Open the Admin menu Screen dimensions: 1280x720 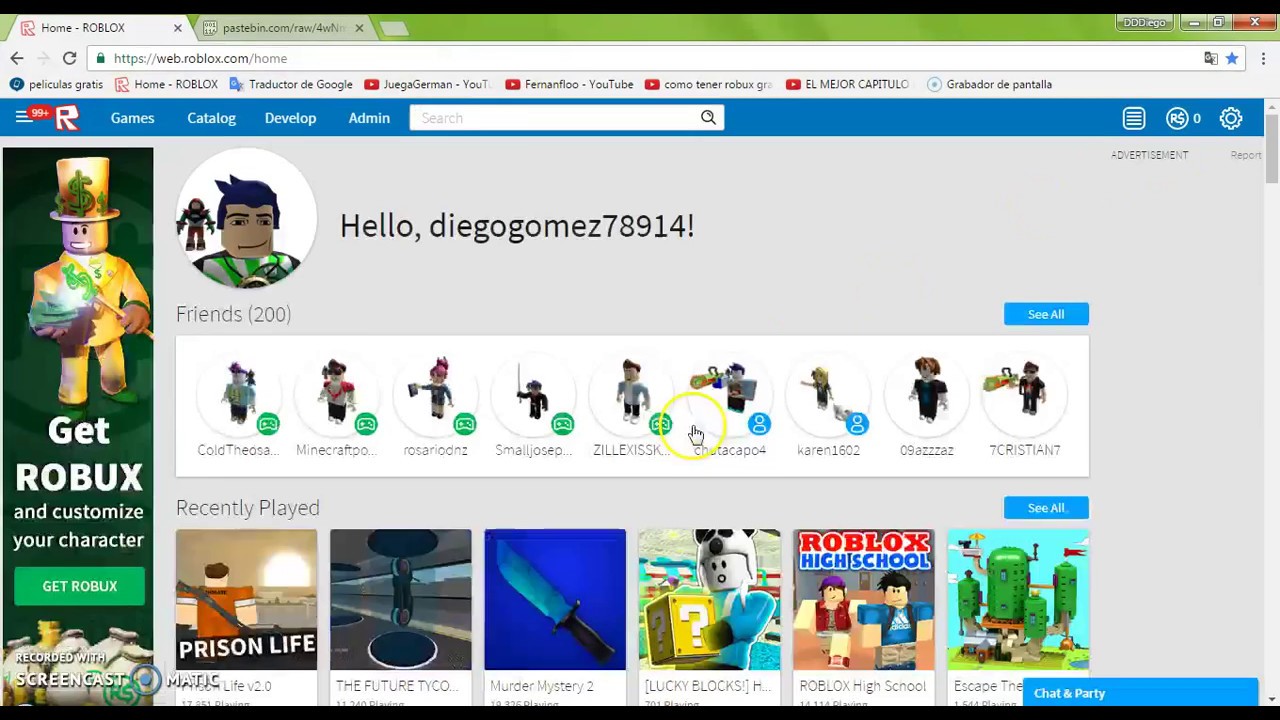pyautogui.click(x=369, y=118)
